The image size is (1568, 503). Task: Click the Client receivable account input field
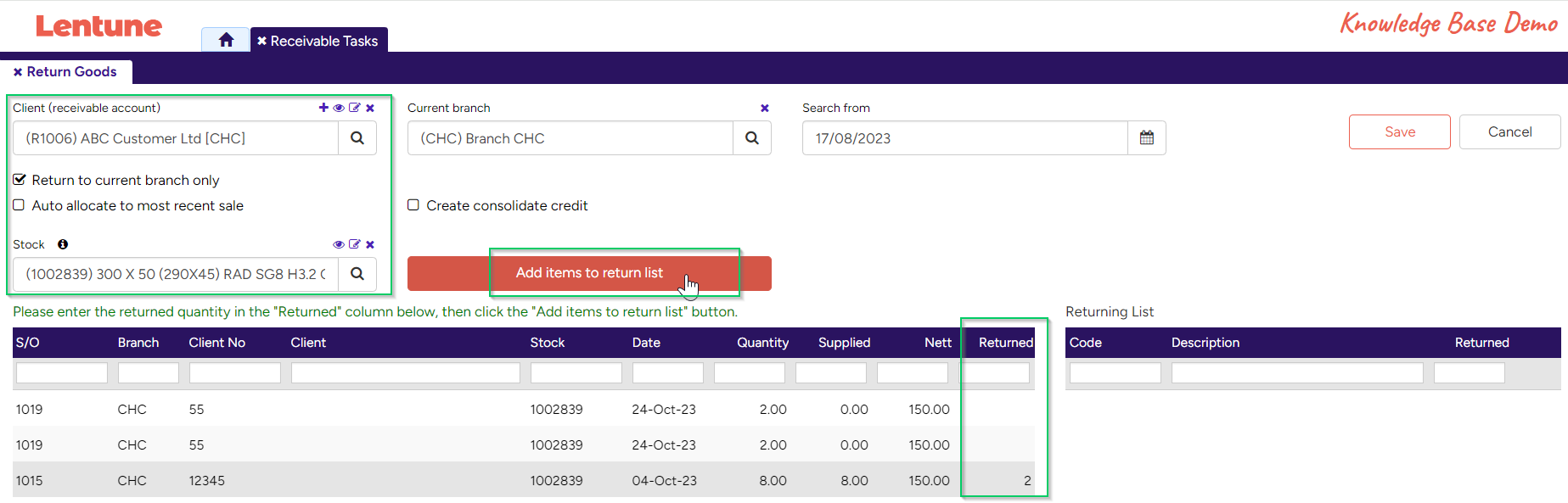click(176, 137)
